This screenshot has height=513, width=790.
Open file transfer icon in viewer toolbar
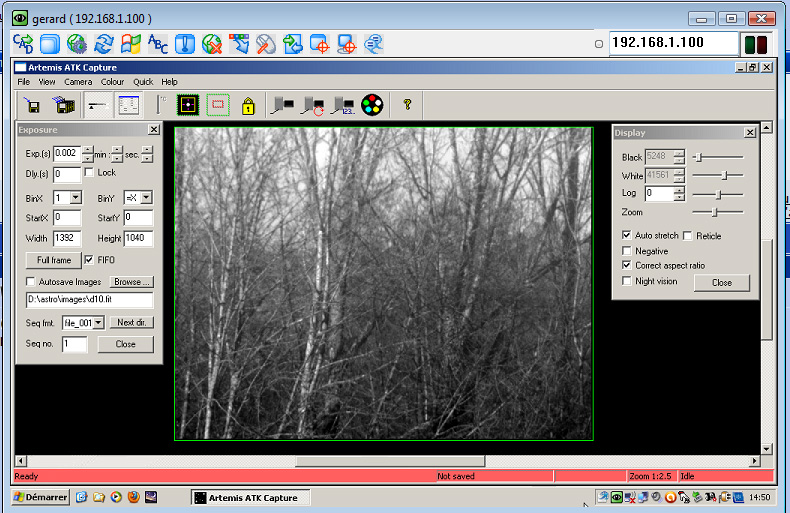point(293,44)
